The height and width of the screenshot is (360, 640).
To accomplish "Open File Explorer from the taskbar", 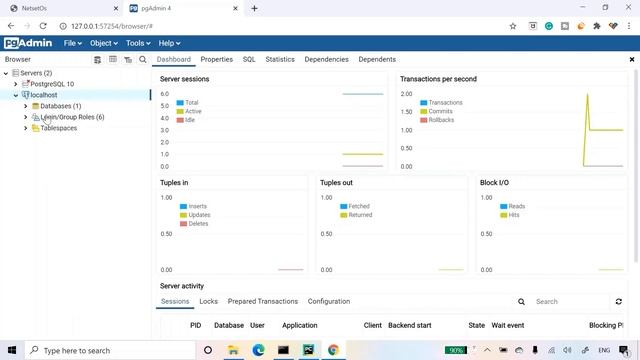I will point(233,350).
